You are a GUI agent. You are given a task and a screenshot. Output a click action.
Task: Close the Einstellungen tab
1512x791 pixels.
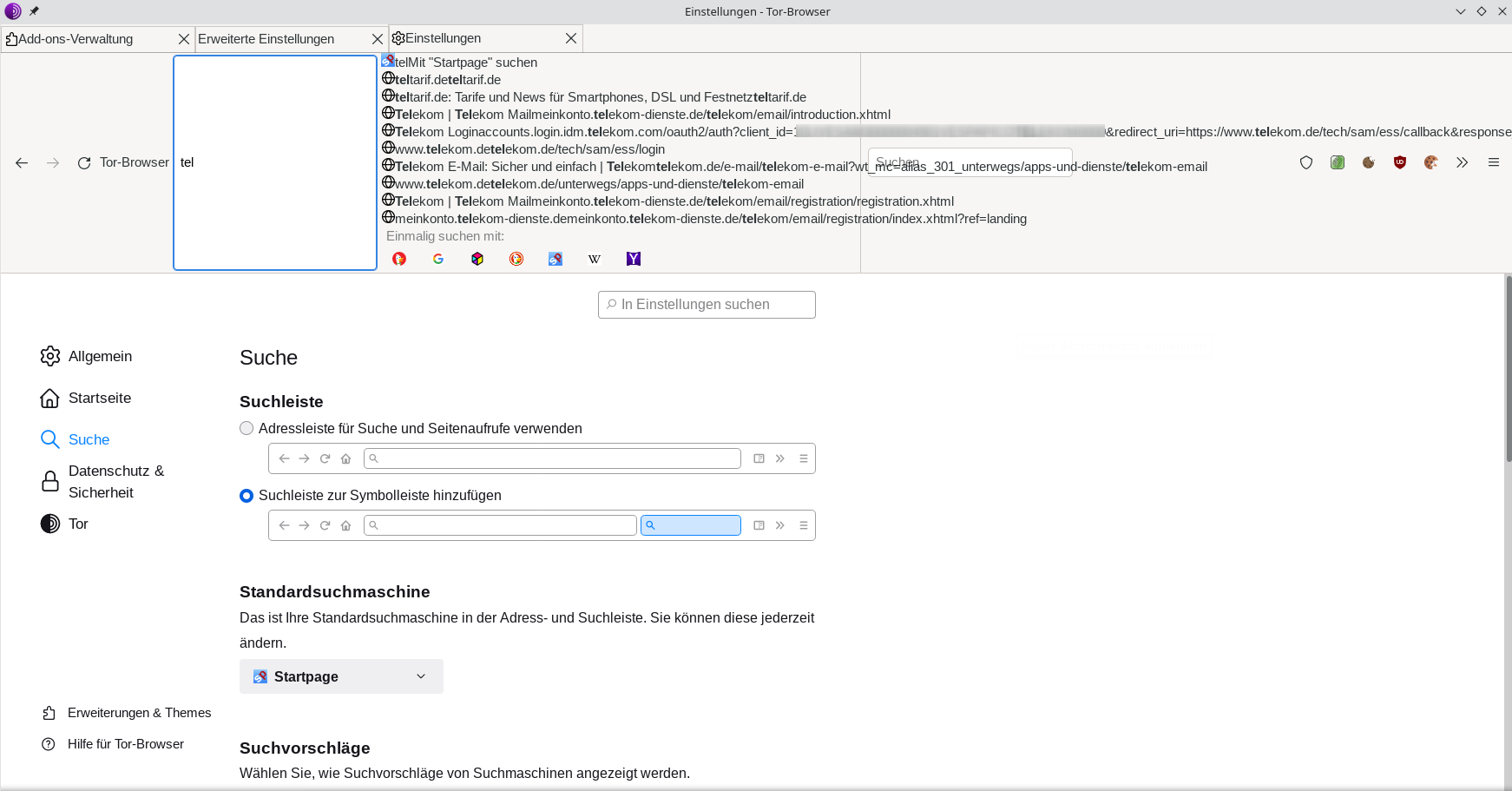[571, 38]
